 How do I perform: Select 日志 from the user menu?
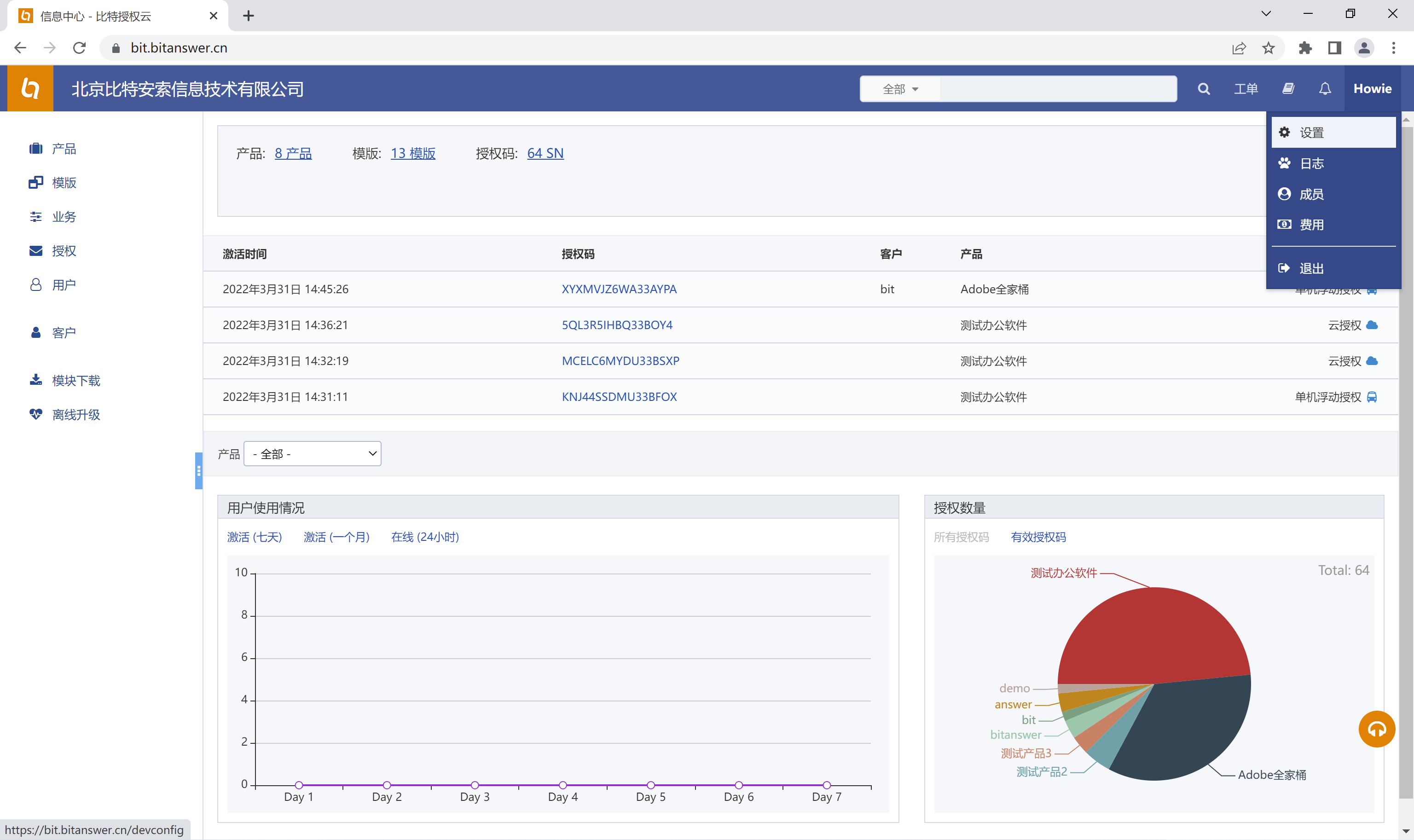[1311, 163]
